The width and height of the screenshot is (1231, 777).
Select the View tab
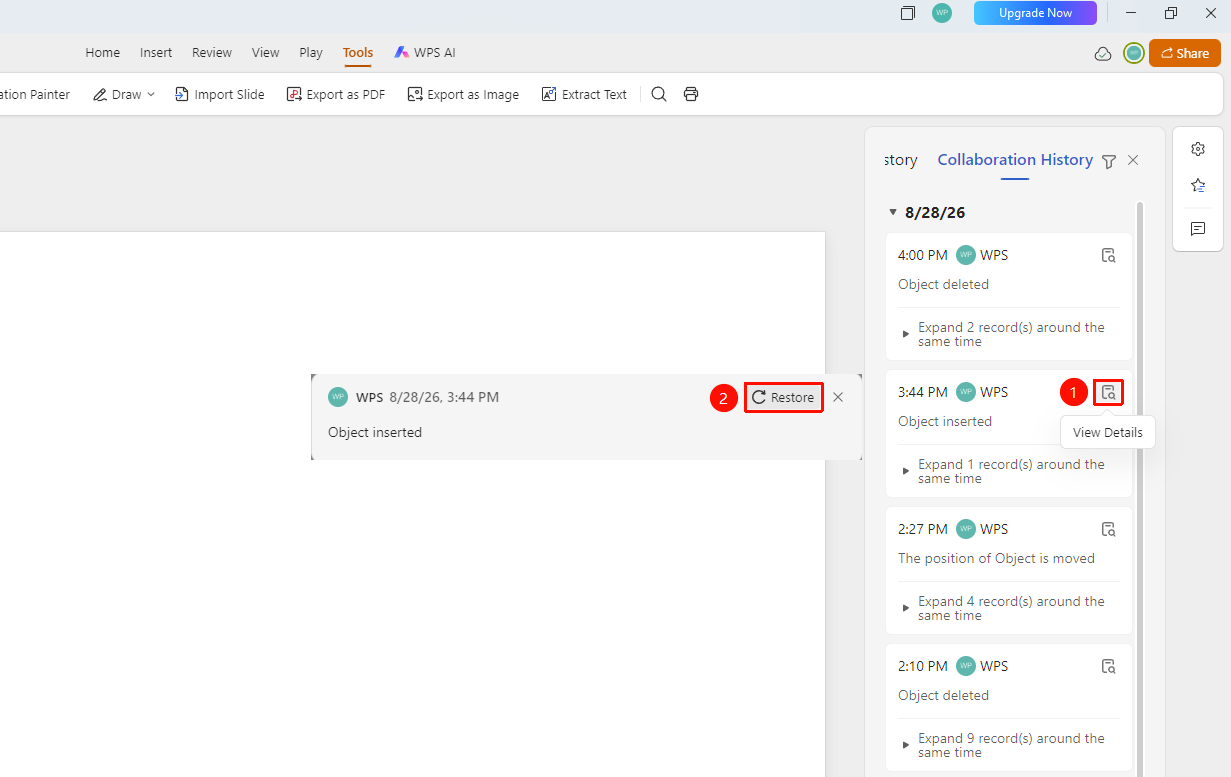pos(266,53)
